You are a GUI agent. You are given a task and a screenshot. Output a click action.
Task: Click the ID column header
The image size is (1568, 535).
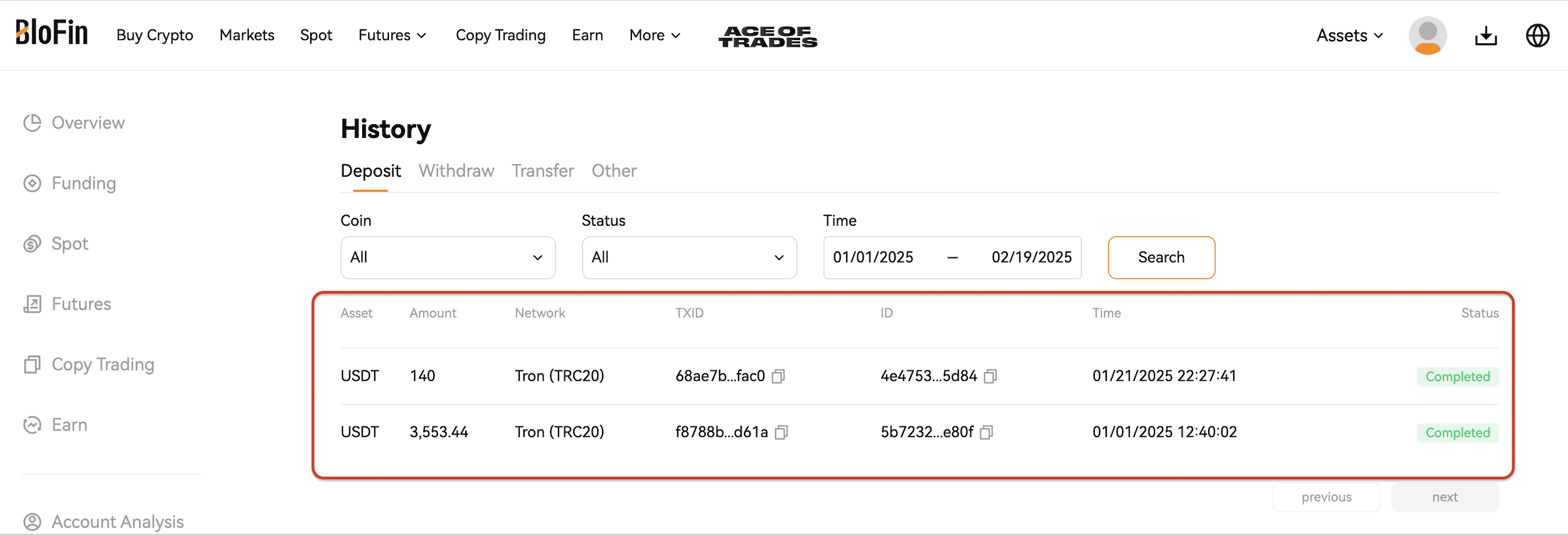click(886, 313)
